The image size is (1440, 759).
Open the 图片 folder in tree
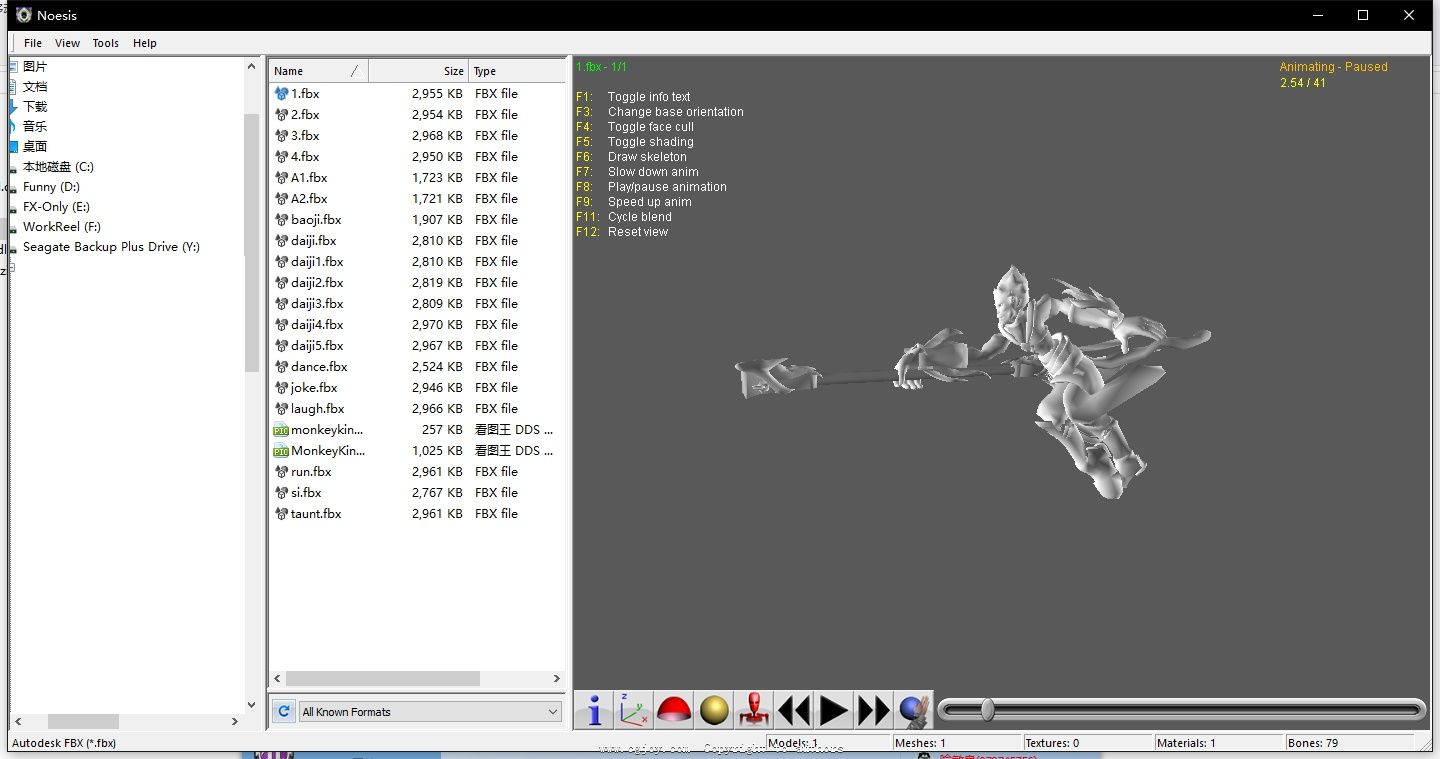[35, 66]
